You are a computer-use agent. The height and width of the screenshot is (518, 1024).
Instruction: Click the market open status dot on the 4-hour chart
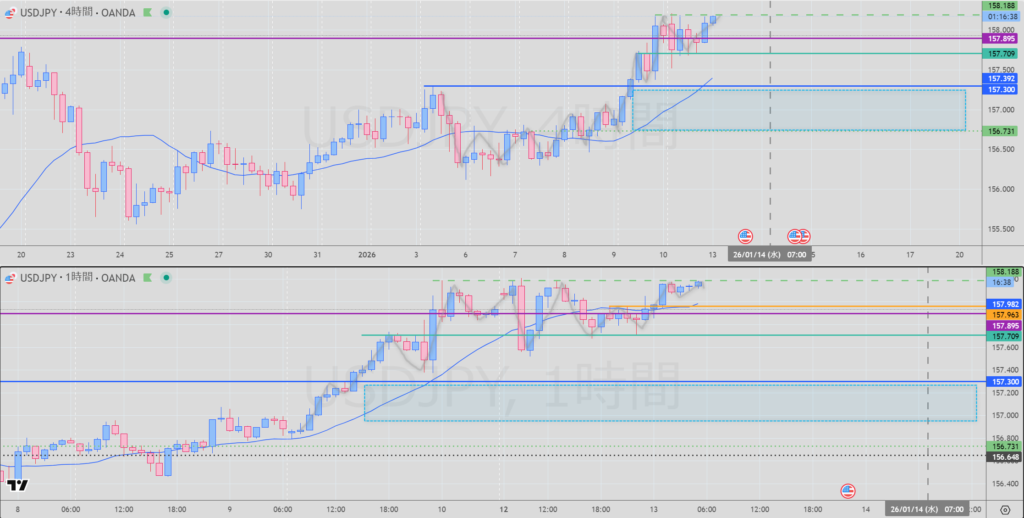[x=165, y=13]
